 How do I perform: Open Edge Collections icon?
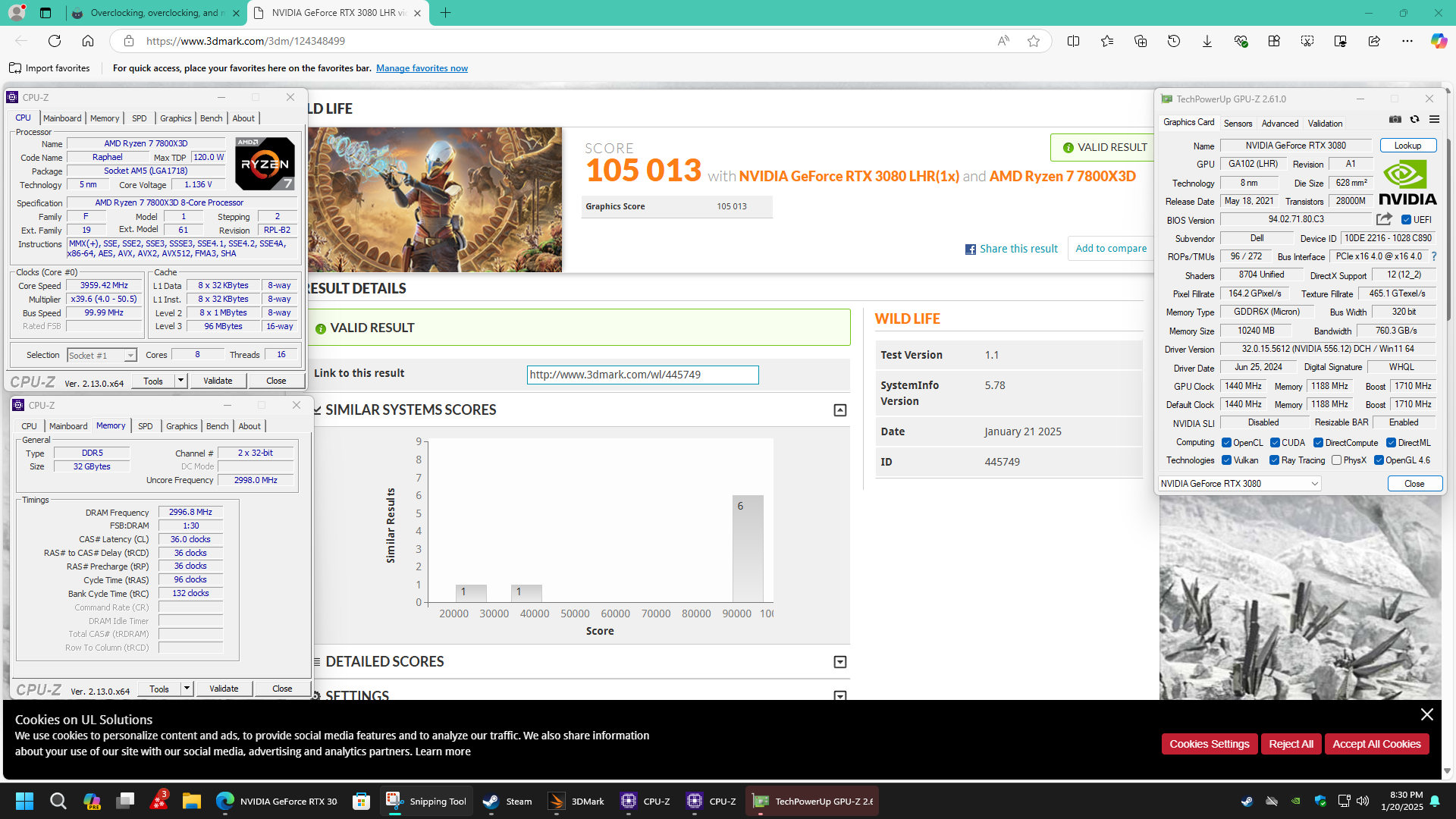click(1141, 41)
